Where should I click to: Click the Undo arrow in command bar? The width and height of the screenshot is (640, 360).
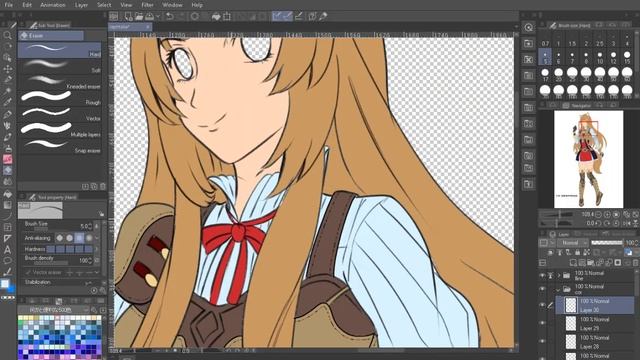[170, 16]
